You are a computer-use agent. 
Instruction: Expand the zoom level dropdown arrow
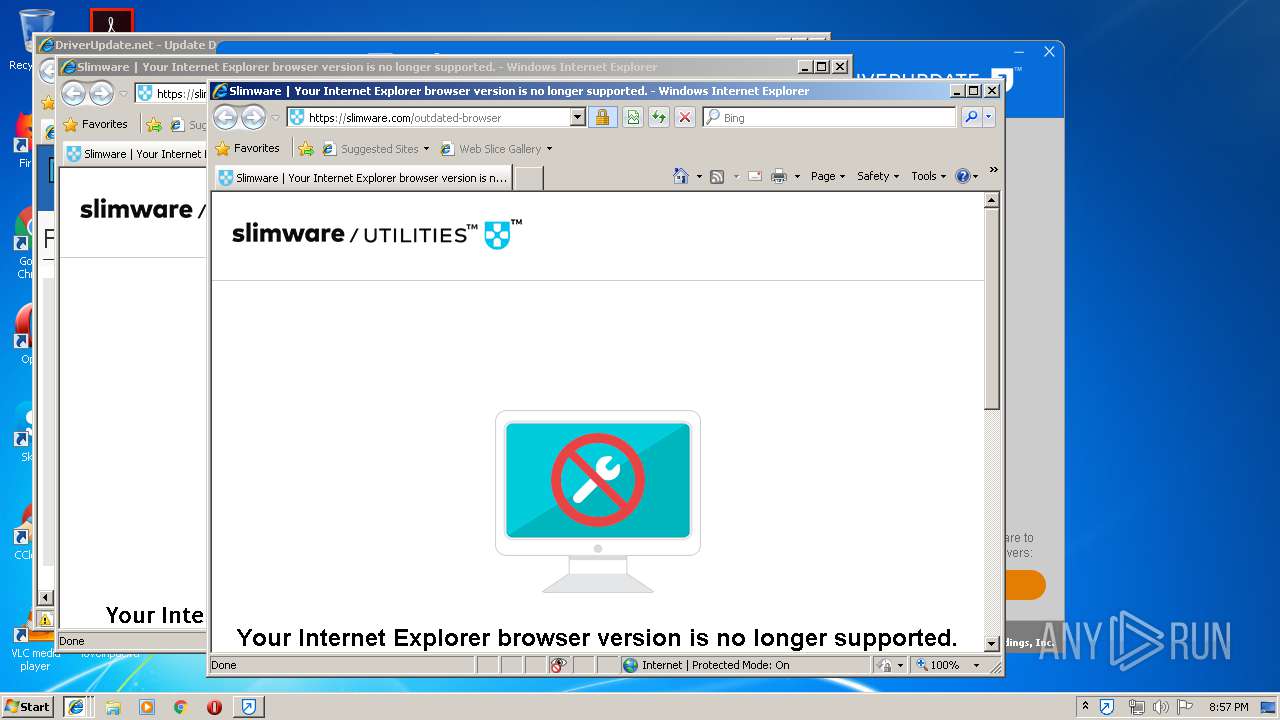[976, 665]
